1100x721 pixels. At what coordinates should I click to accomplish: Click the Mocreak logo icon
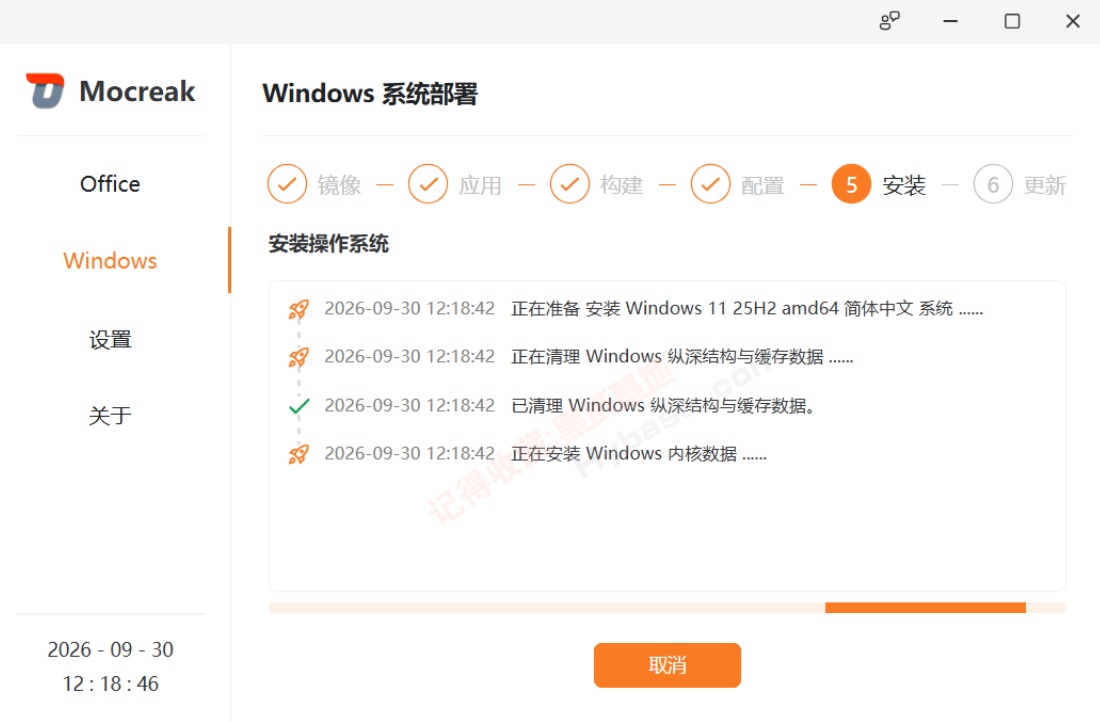[45, 91]
